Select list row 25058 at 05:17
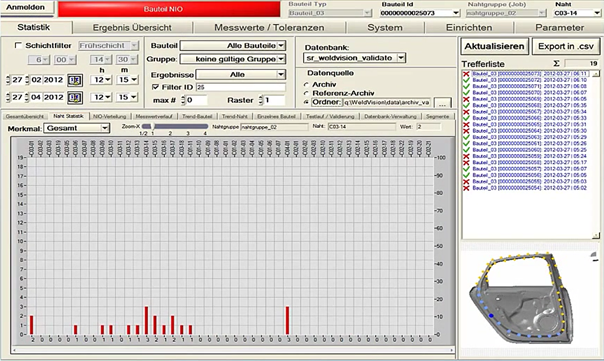Screen dimensions: 604x361 point(530,163)
